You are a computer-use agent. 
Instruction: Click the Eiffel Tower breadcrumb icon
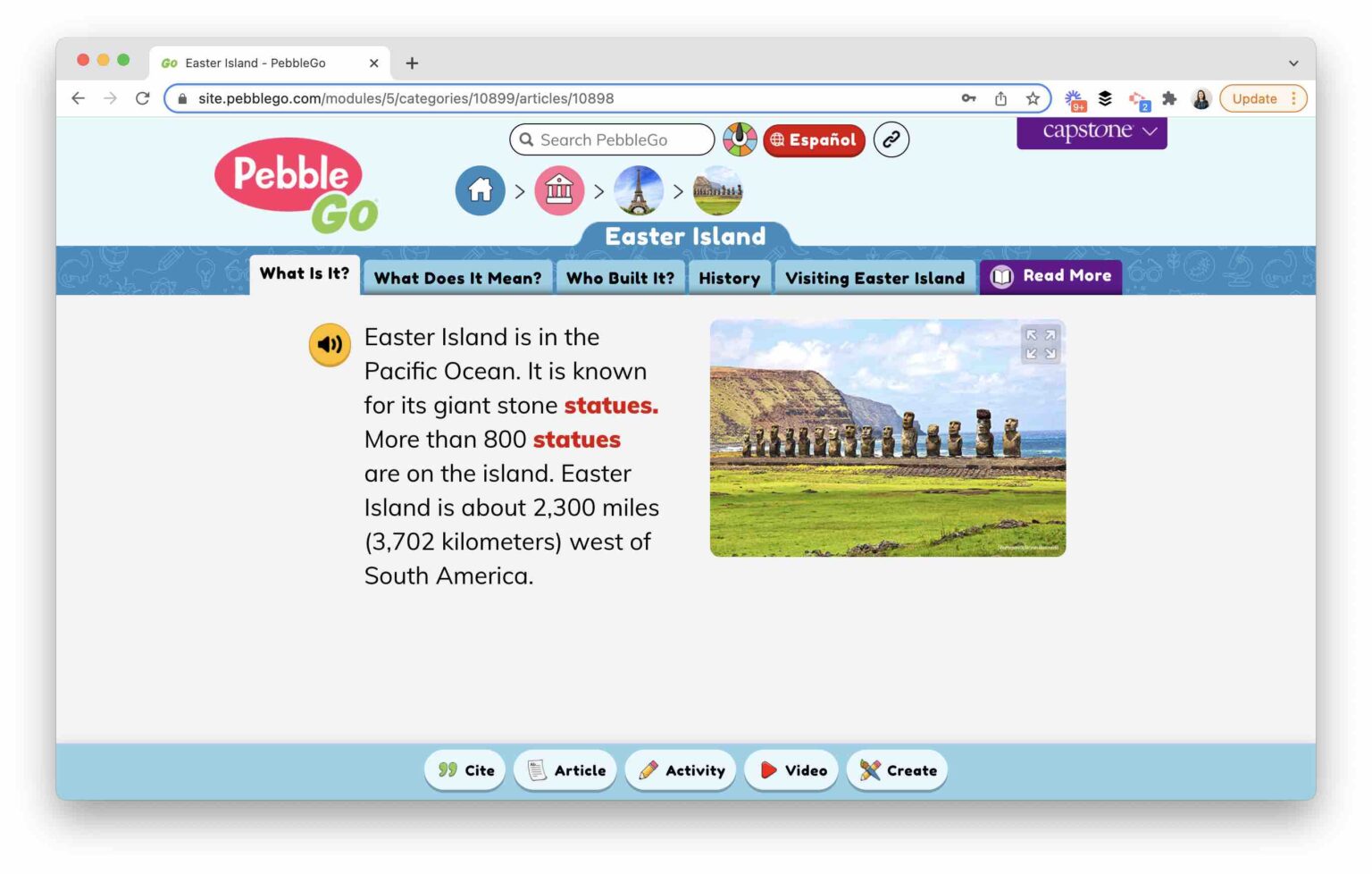click(x=638, y=190)
